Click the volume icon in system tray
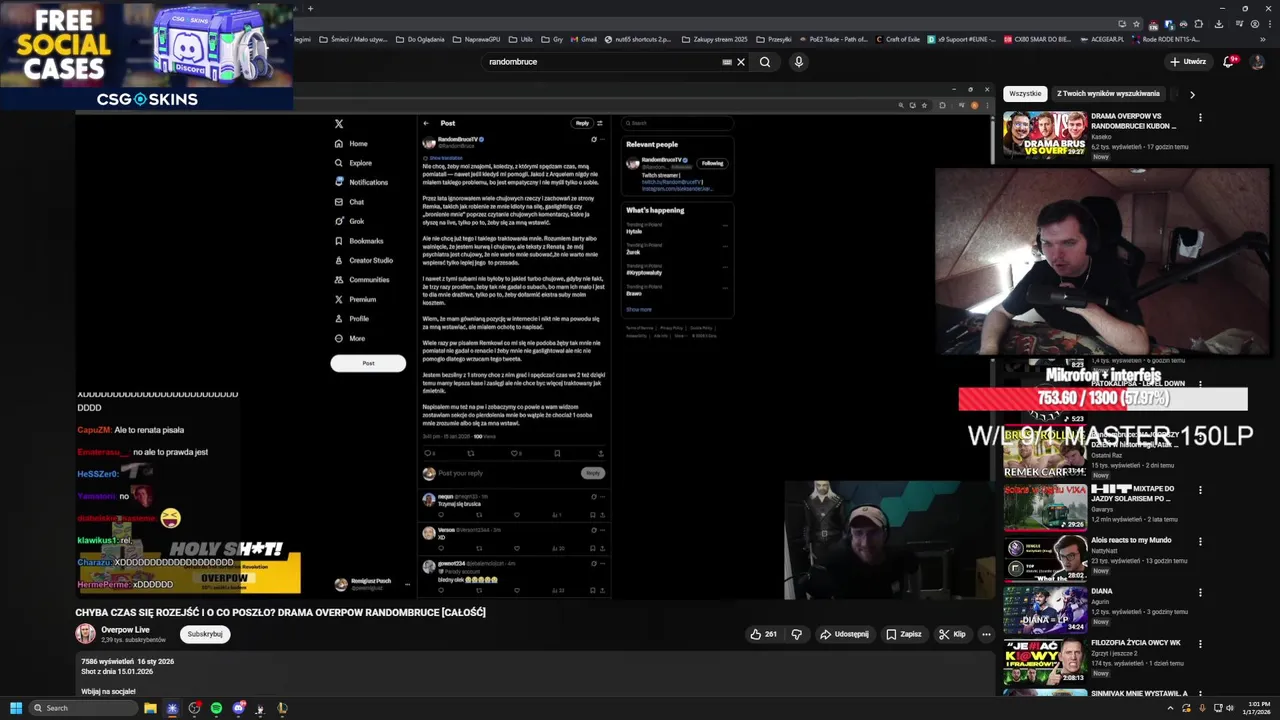The image size is (1280, 720). (1229, 708)
